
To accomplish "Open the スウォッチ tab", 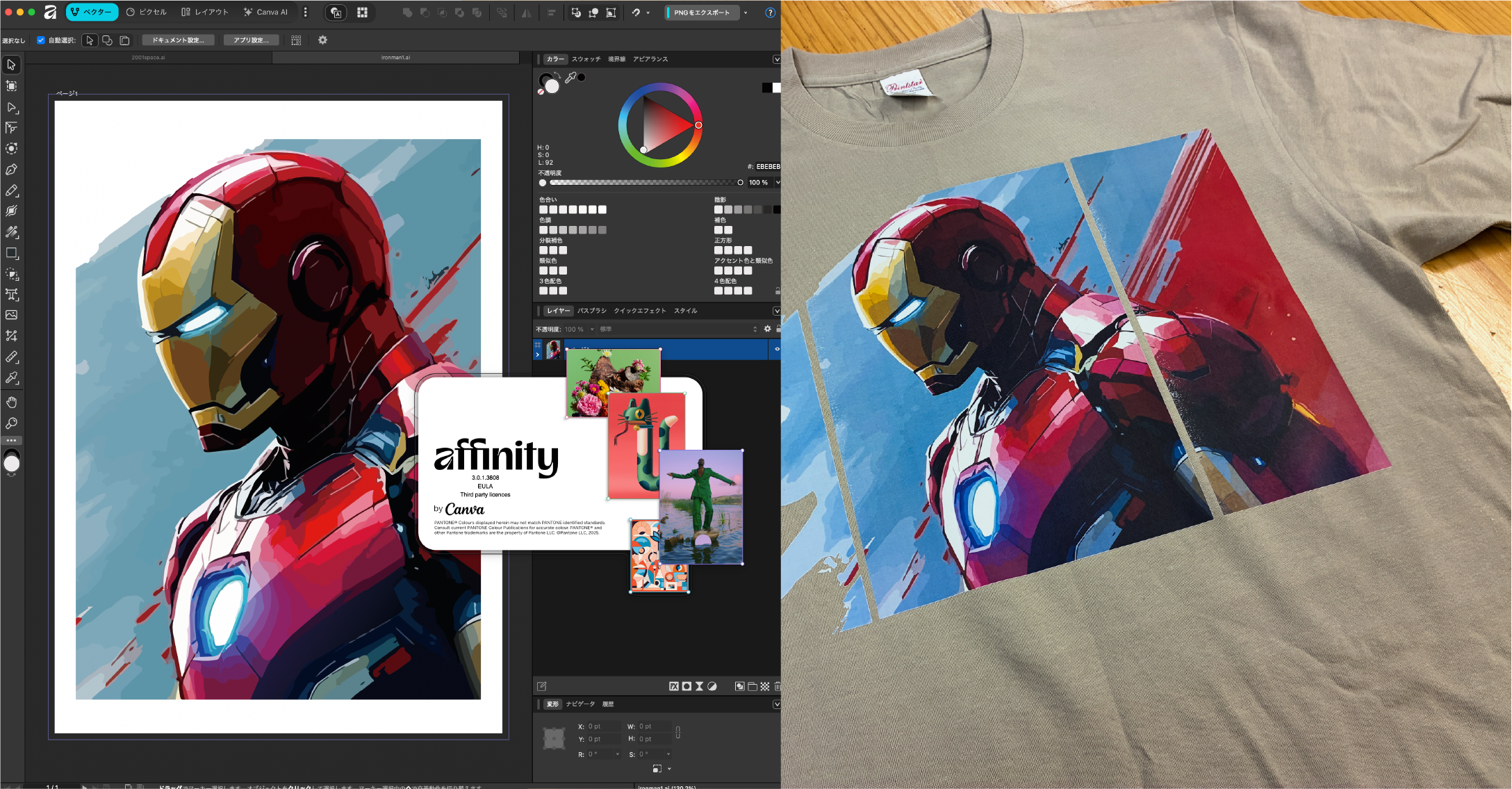I will (586, 60).
